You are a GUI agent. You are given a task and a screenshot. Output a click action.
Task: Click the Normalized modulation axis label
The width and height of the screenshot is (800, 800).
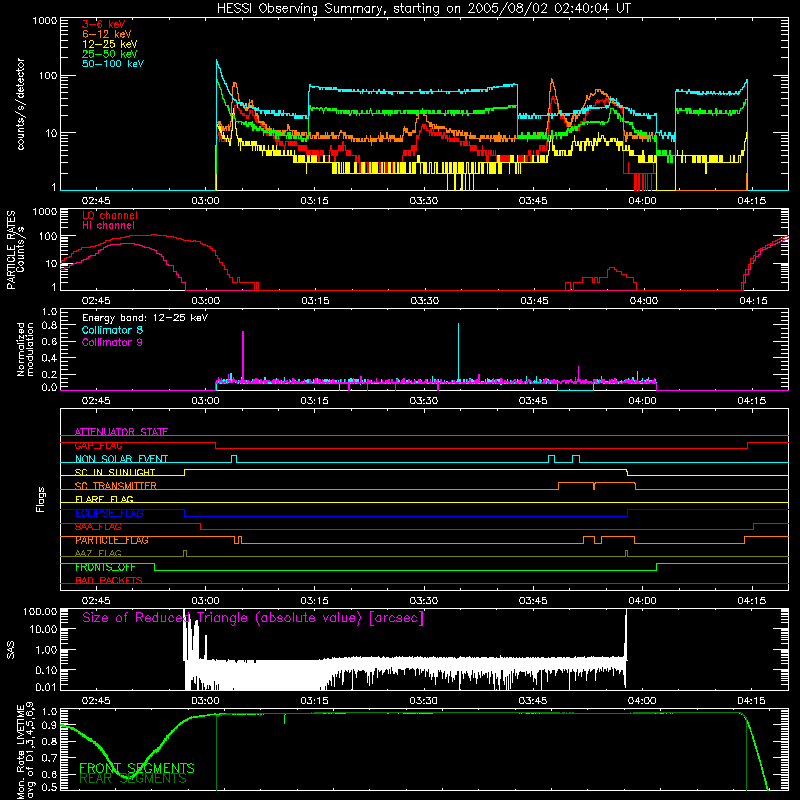point(25,350)
